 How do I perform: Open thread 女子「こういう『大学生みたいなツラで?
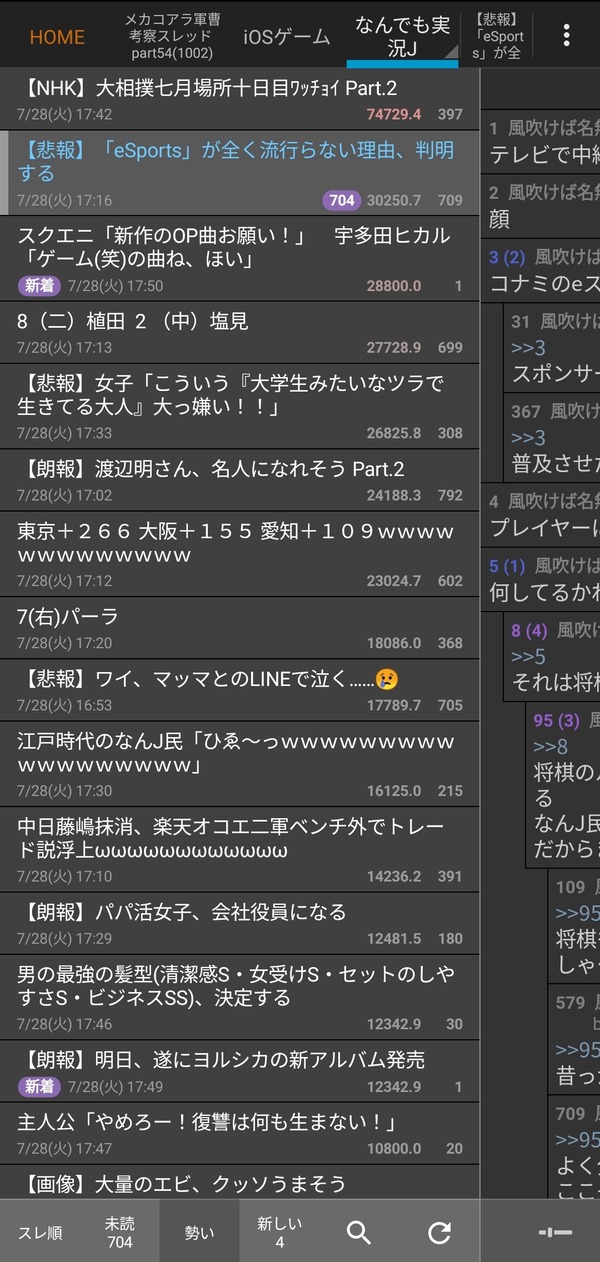coord(240,406)
